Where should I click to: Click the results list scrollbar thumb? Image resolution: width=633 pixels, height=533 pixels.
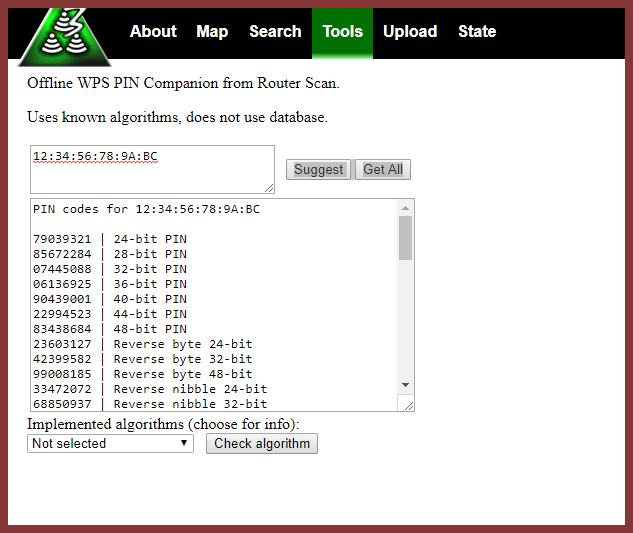click(405, 238)
